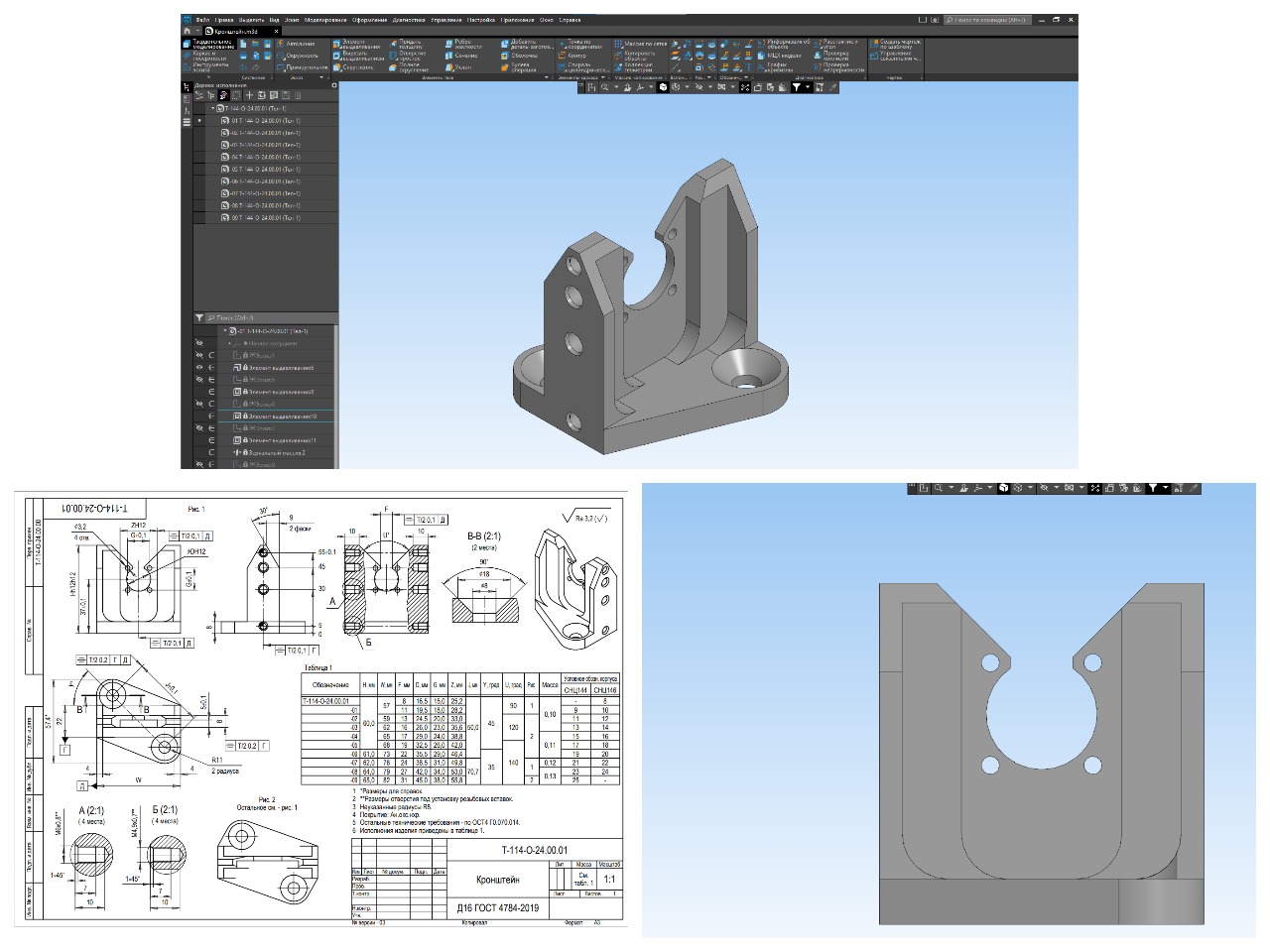The image size is (1270, 952).
Task: Open the Оформление menu
Action: coord(369,20)
